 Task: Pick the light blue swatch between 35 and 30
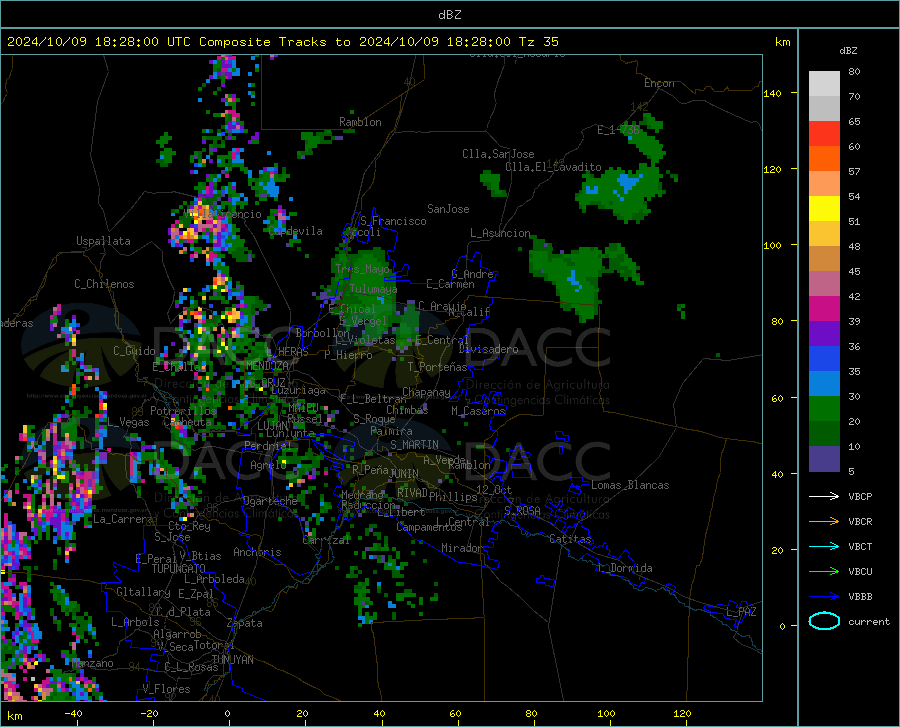[824, 384]
